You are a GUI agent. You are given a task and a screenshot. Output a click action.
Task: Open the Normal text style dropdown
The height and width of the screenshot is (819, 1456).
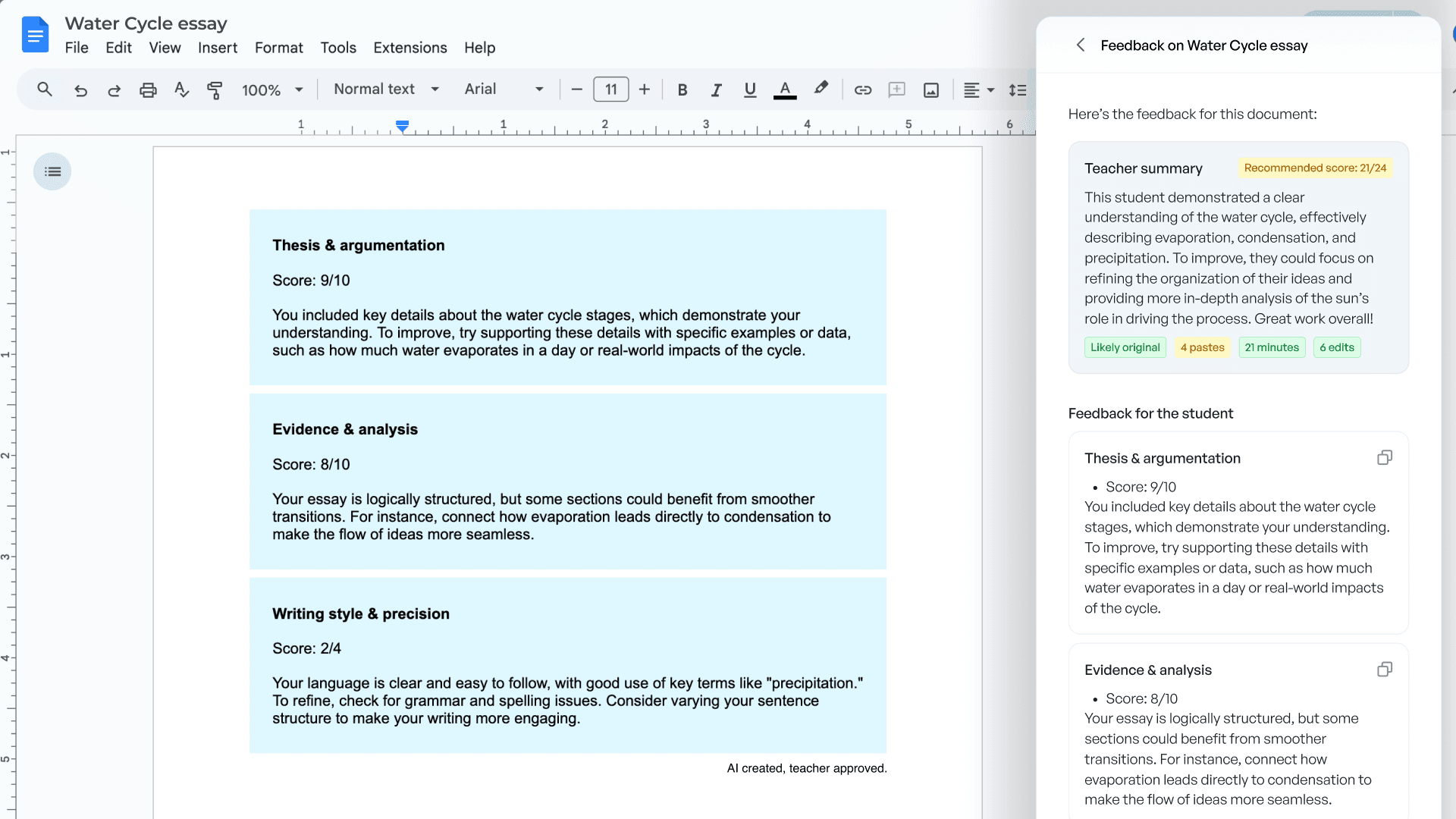[x=387, y=89]
